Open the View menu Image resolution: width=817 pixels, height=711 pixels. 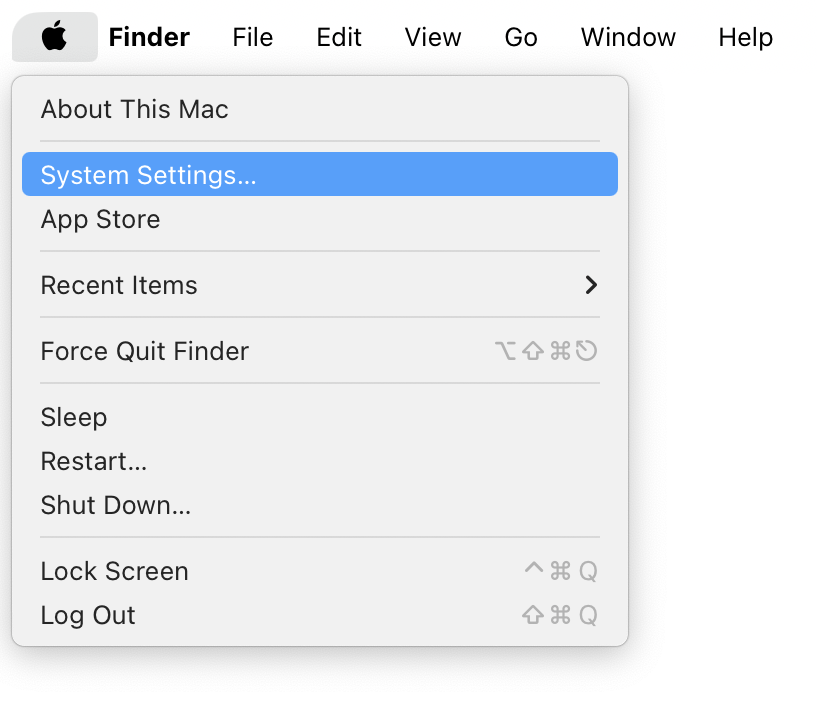coord(433,38)
